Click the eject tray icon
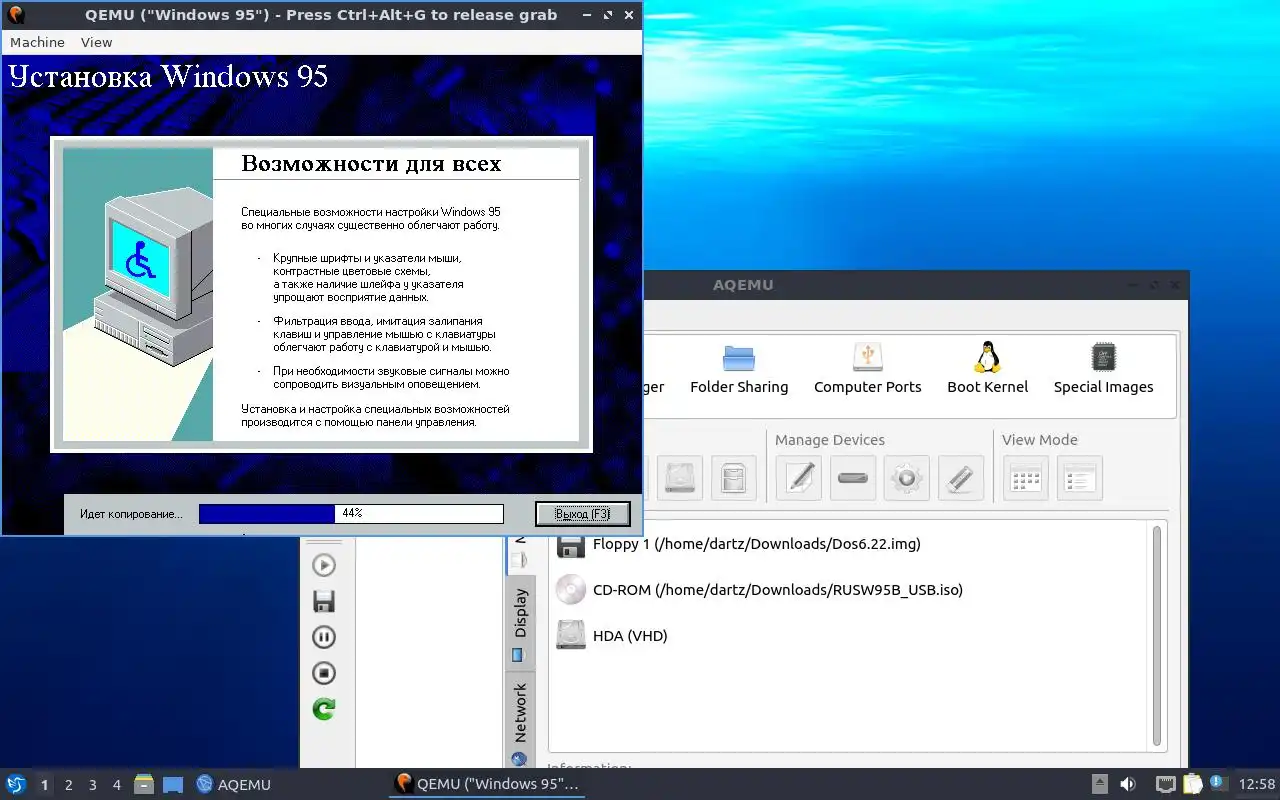 1099,784
